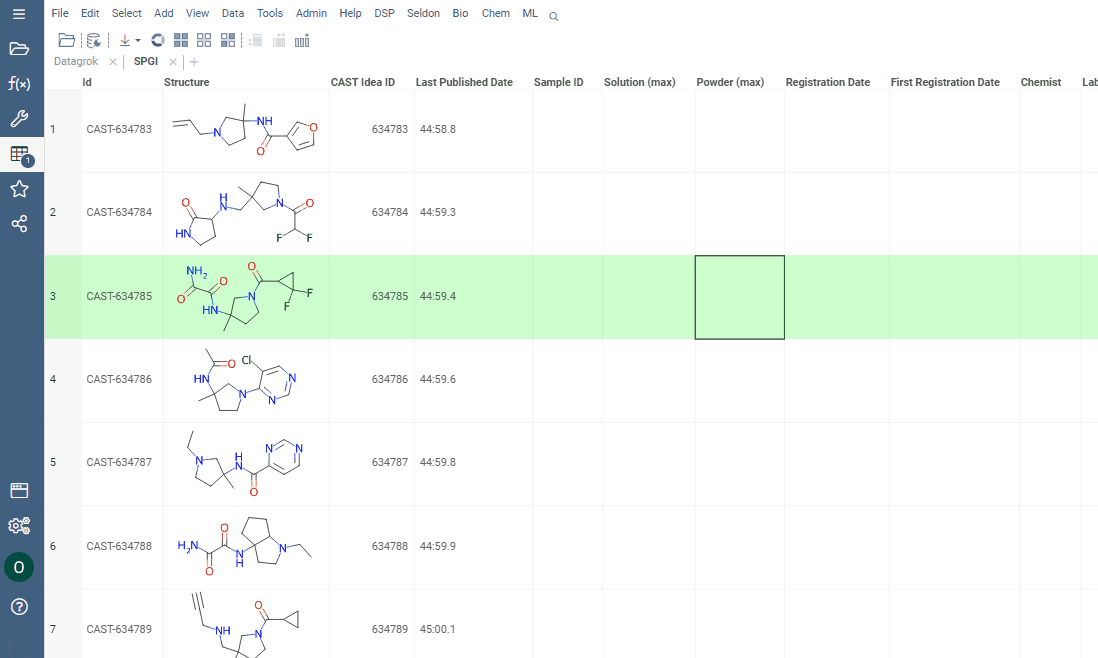Open the Chem menu
The image size is (1098, 658).
pos(495,13)
